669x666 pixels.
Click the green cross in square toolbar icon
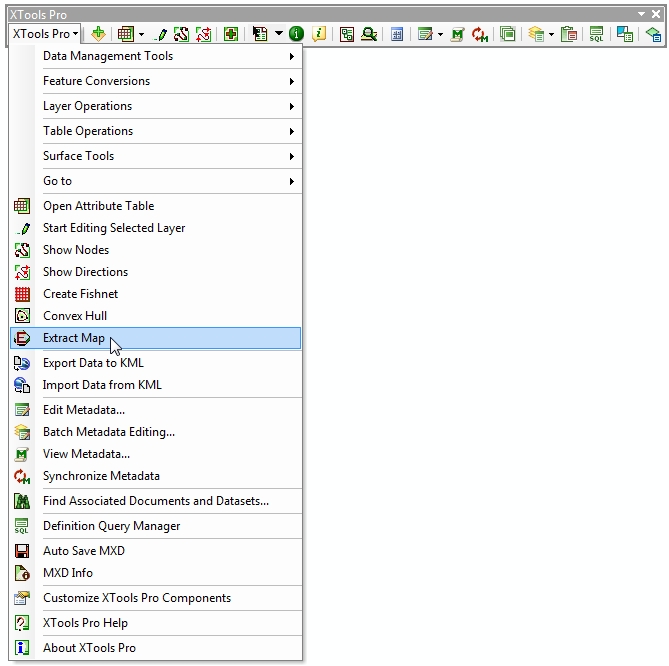click(x=231, y=34)
